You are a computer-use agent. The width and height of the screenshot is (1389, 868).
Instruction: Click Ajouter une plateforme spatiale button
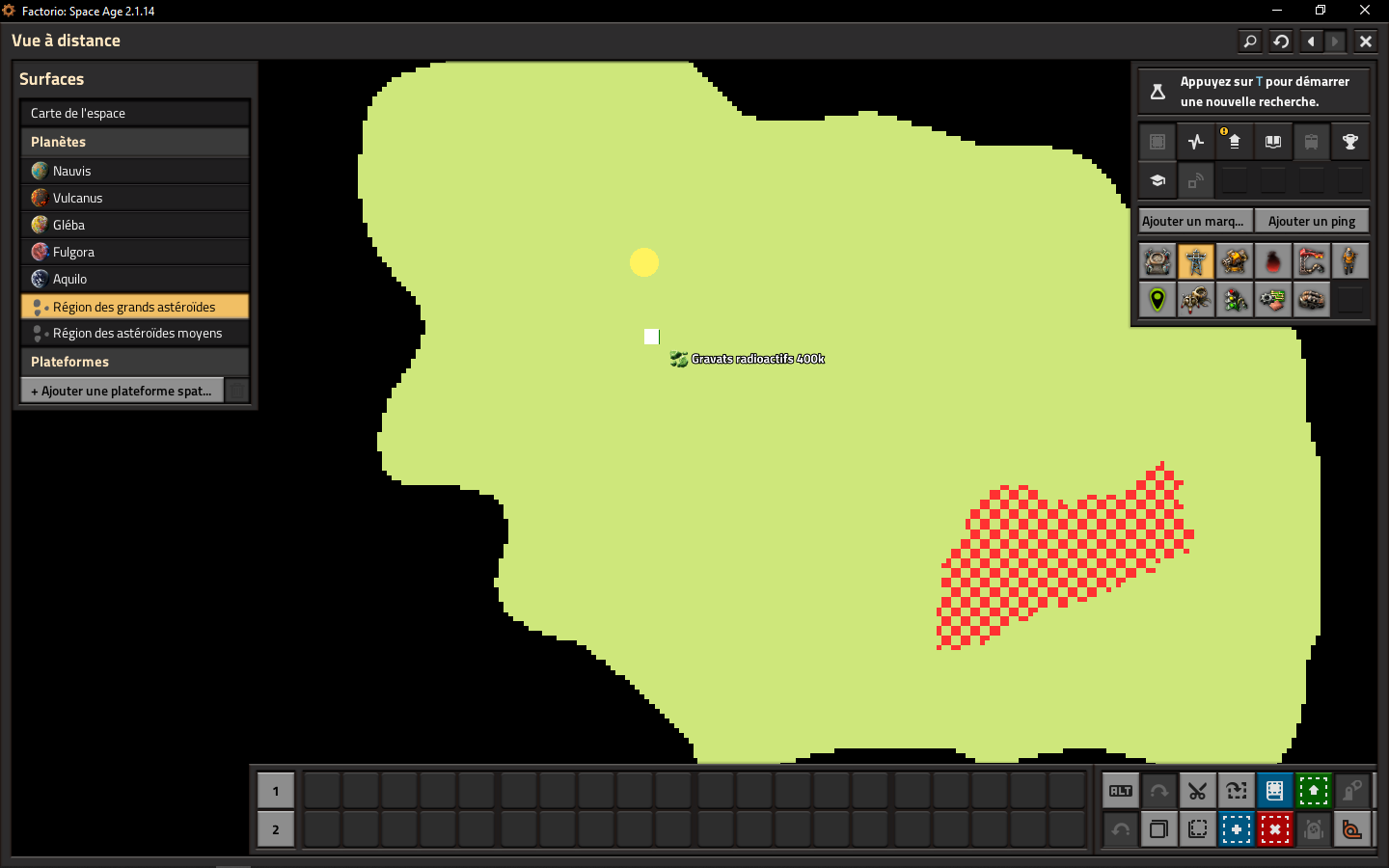click(x=123, y=391)
